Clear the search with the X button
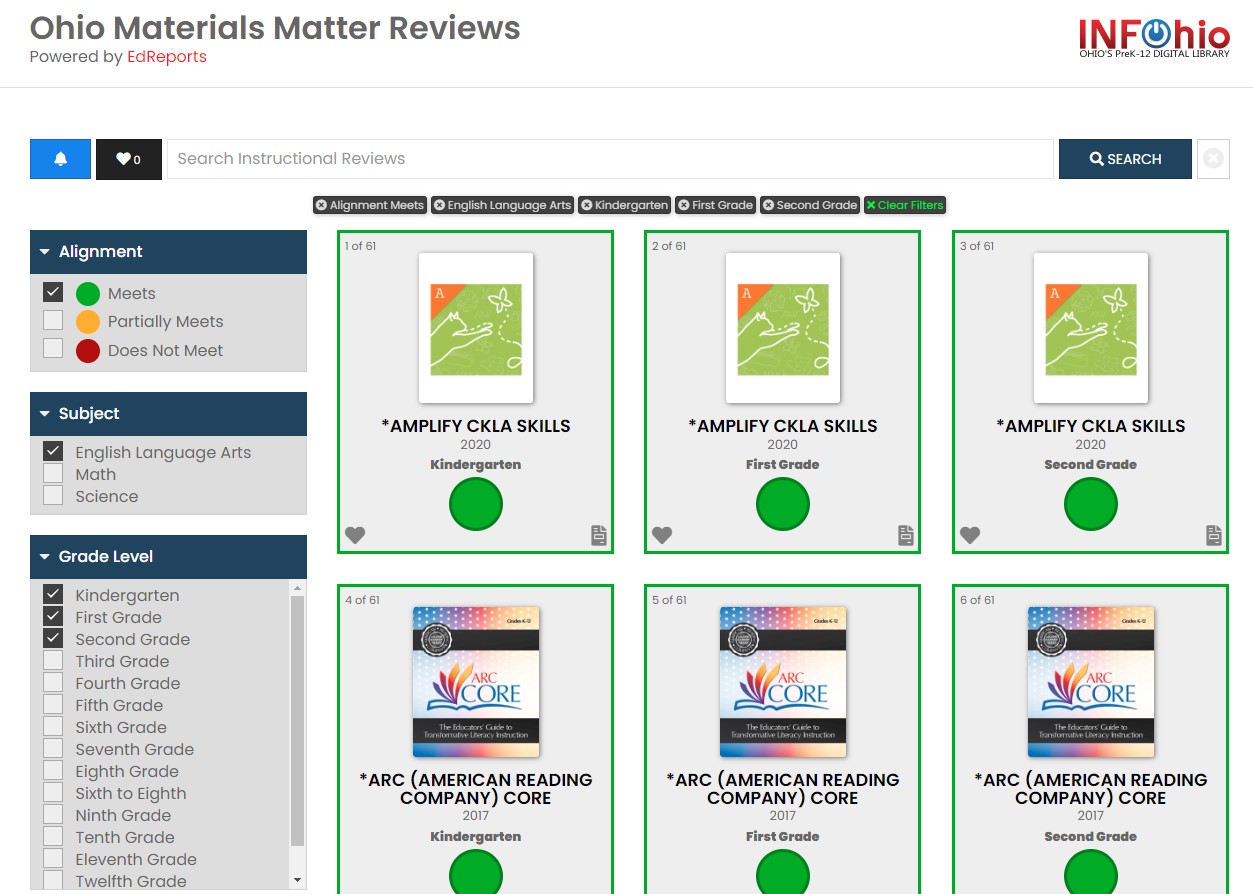Viewport: 1253px width, 894px height. pos(1213,159)
